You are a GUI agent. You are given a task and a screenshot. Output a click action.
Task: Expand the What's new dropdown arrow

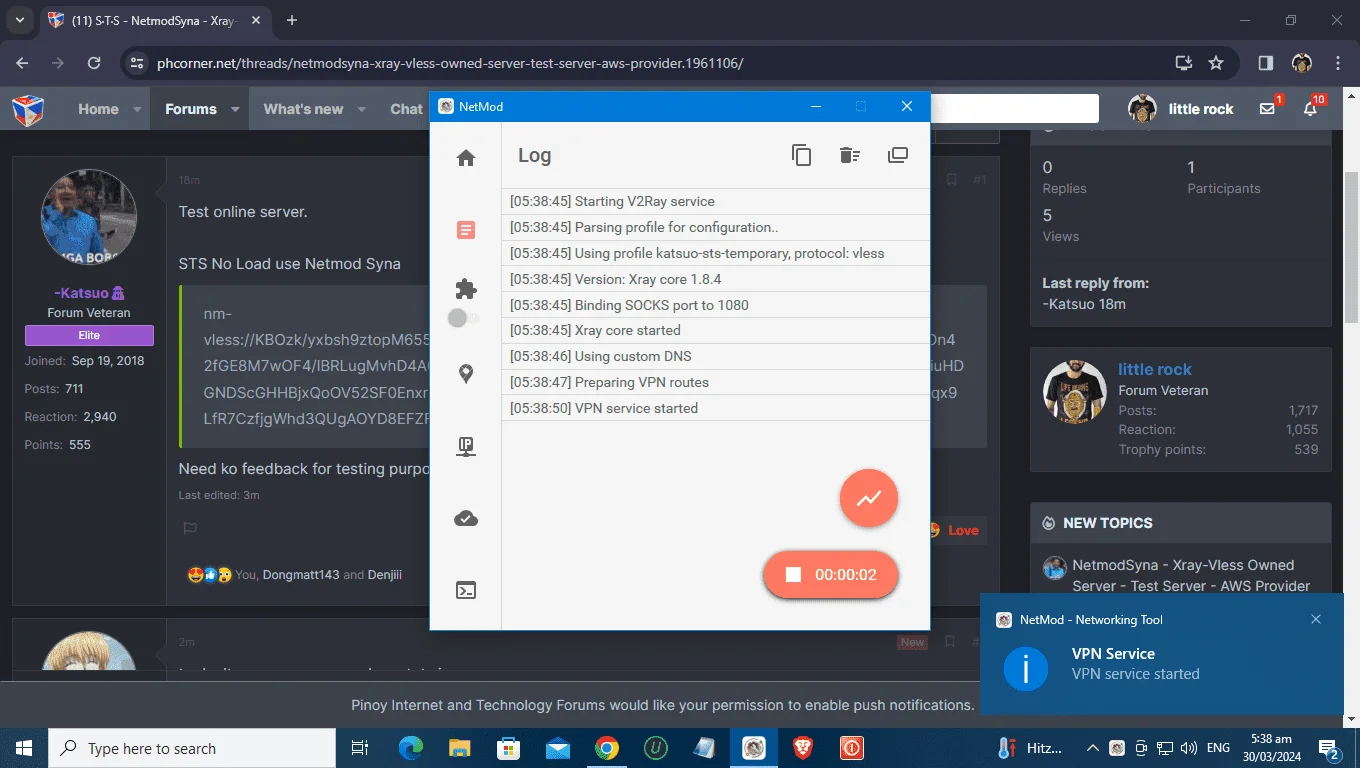coord(362,109)
